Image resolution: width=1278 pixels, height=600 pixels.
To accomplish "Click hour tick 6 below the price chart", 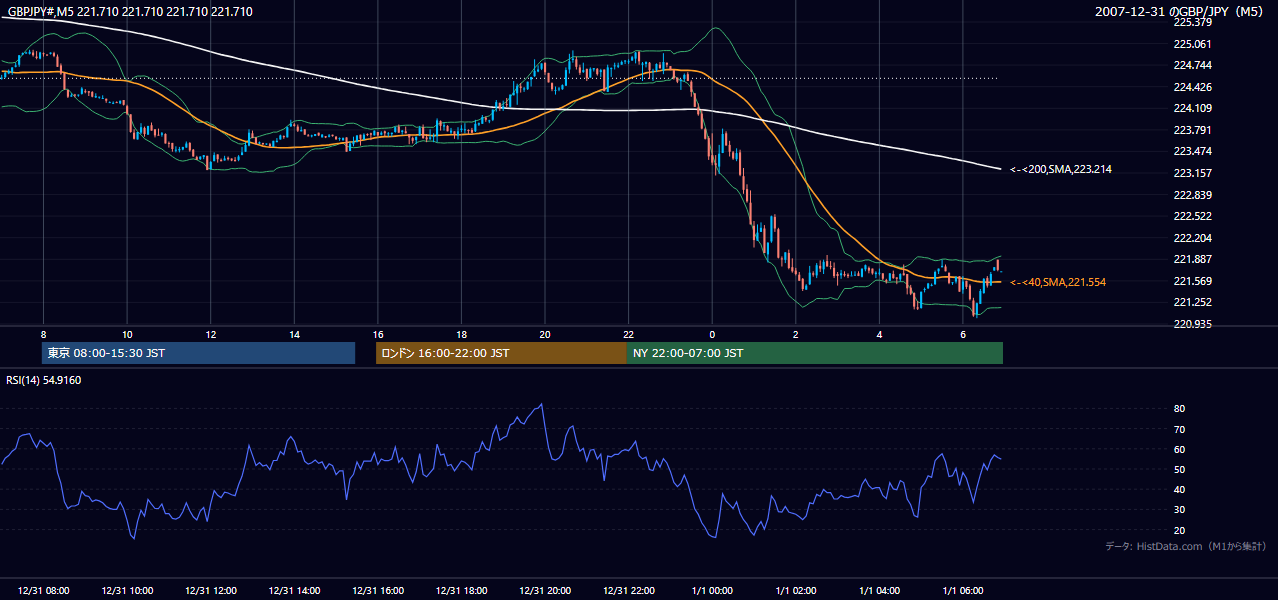I will click(x=963, y=334).
